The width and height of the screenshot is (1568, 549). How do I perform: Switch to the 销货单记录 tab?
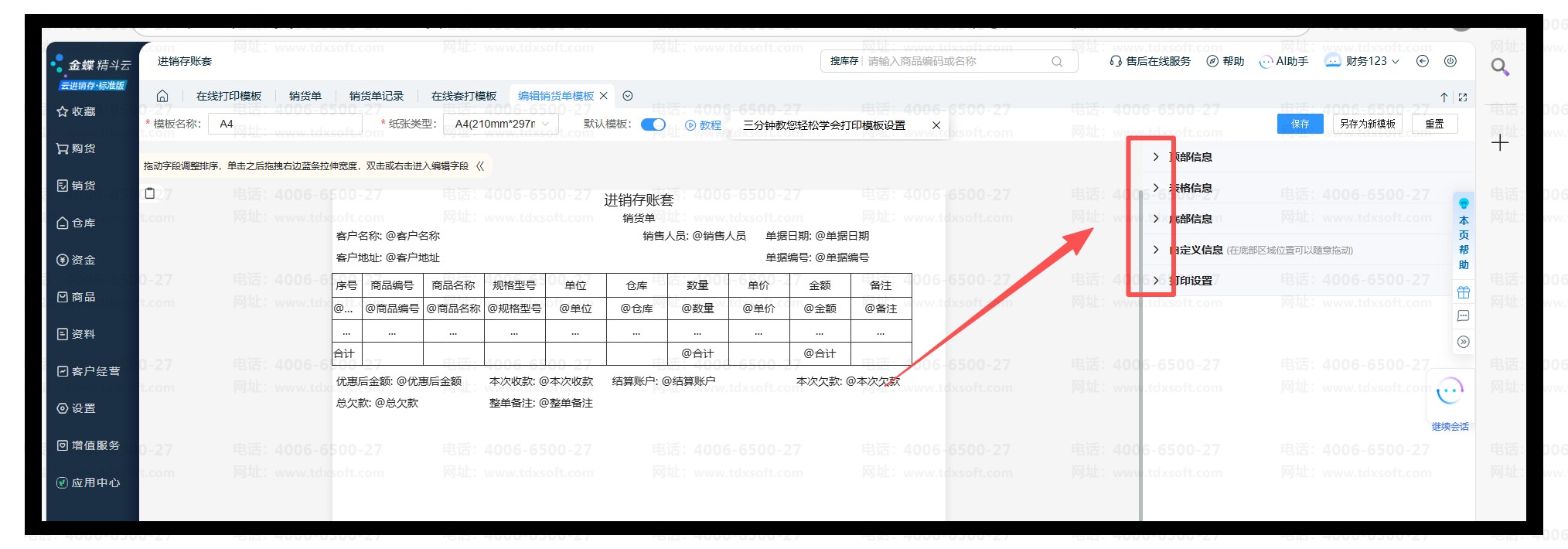coord(376,96)
